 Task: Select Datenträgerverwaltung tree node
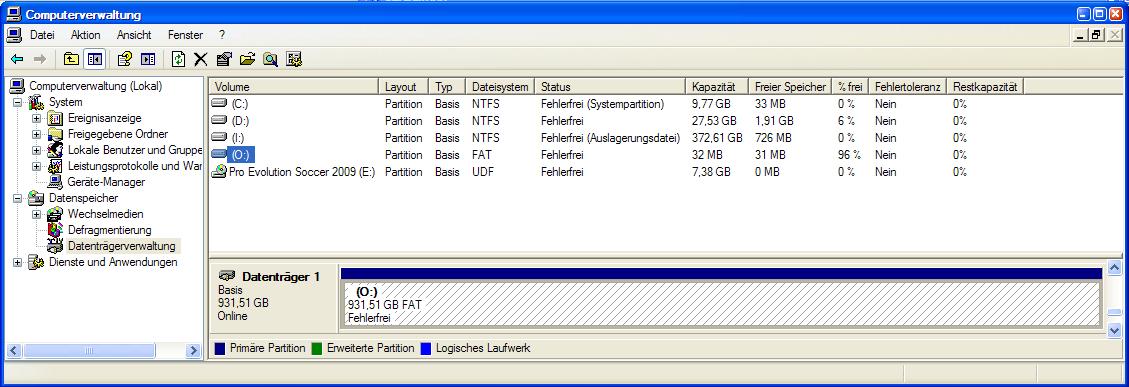pyautogui.click(x=121, y=246)
